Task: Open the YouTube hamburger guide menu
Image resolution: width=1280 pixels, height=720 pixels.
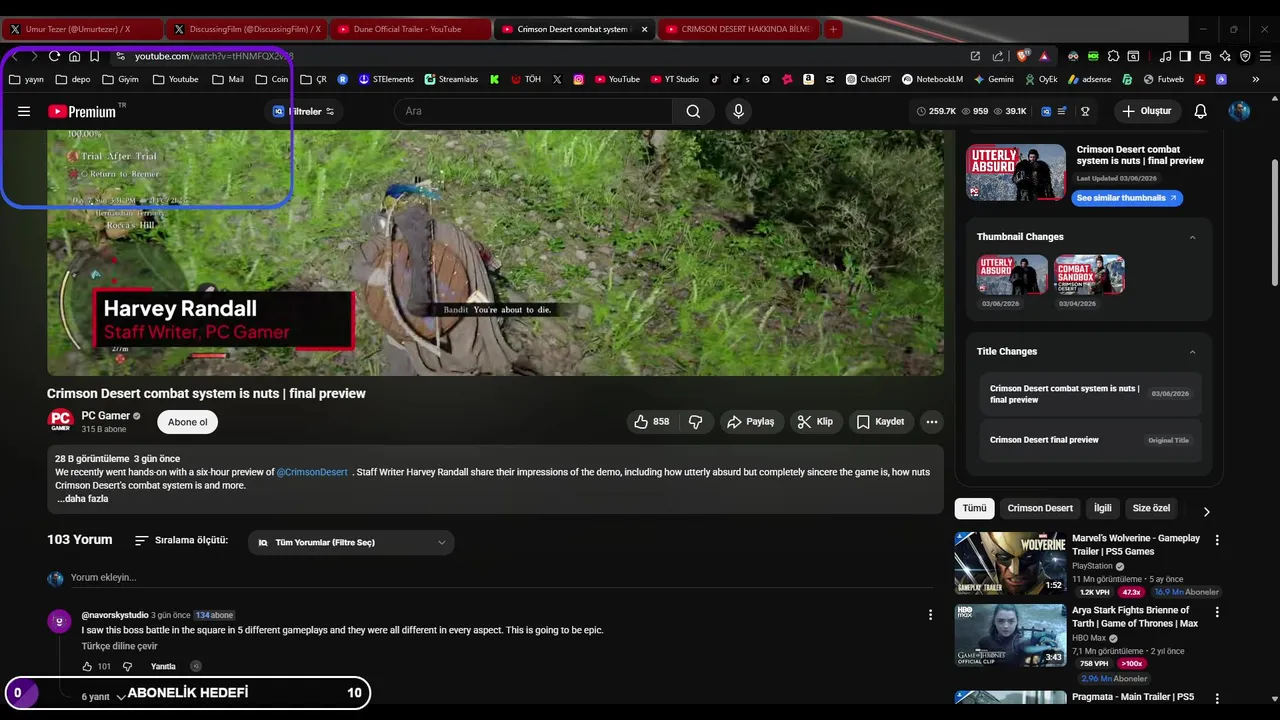Action: tap(24, 111)
